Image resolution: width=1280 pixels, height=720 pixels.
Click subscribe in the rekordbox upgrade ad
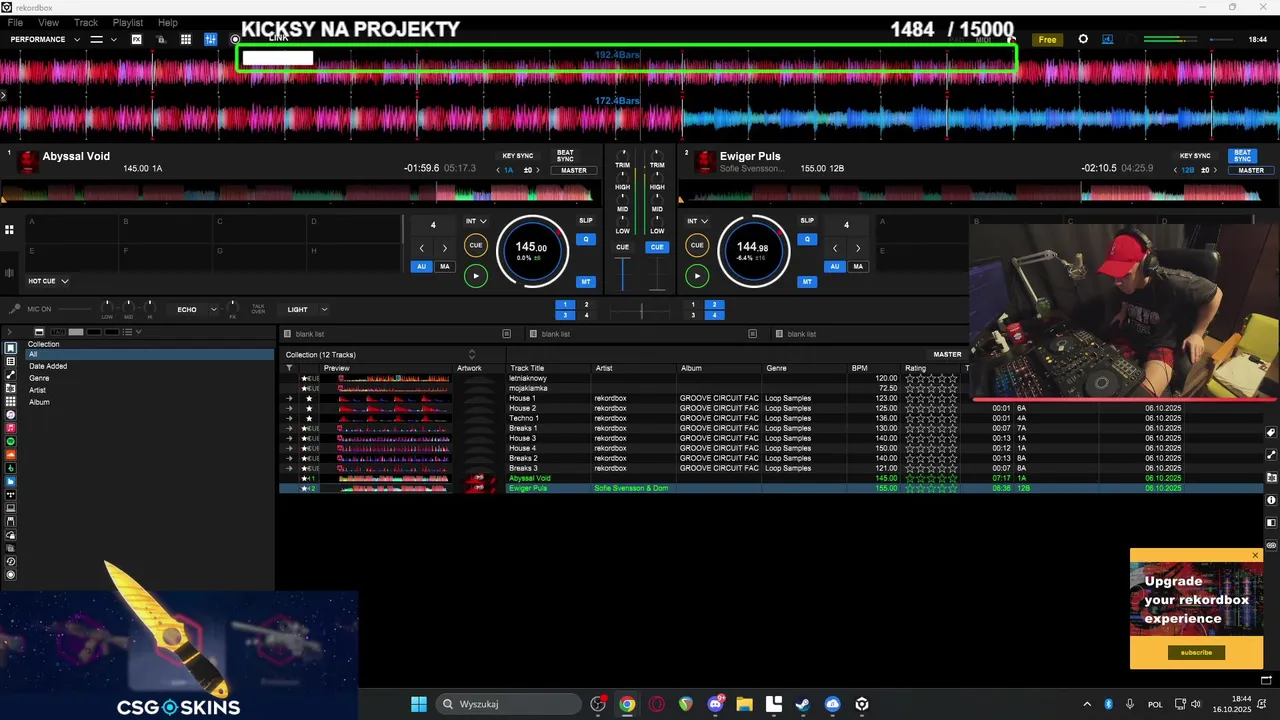pyautogui.click(x=1196, y=652)
